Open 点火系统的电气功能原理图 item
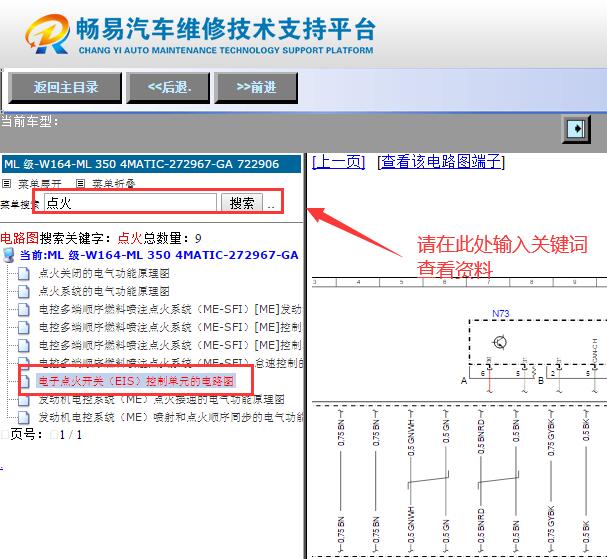 click(x=104, y=291)
